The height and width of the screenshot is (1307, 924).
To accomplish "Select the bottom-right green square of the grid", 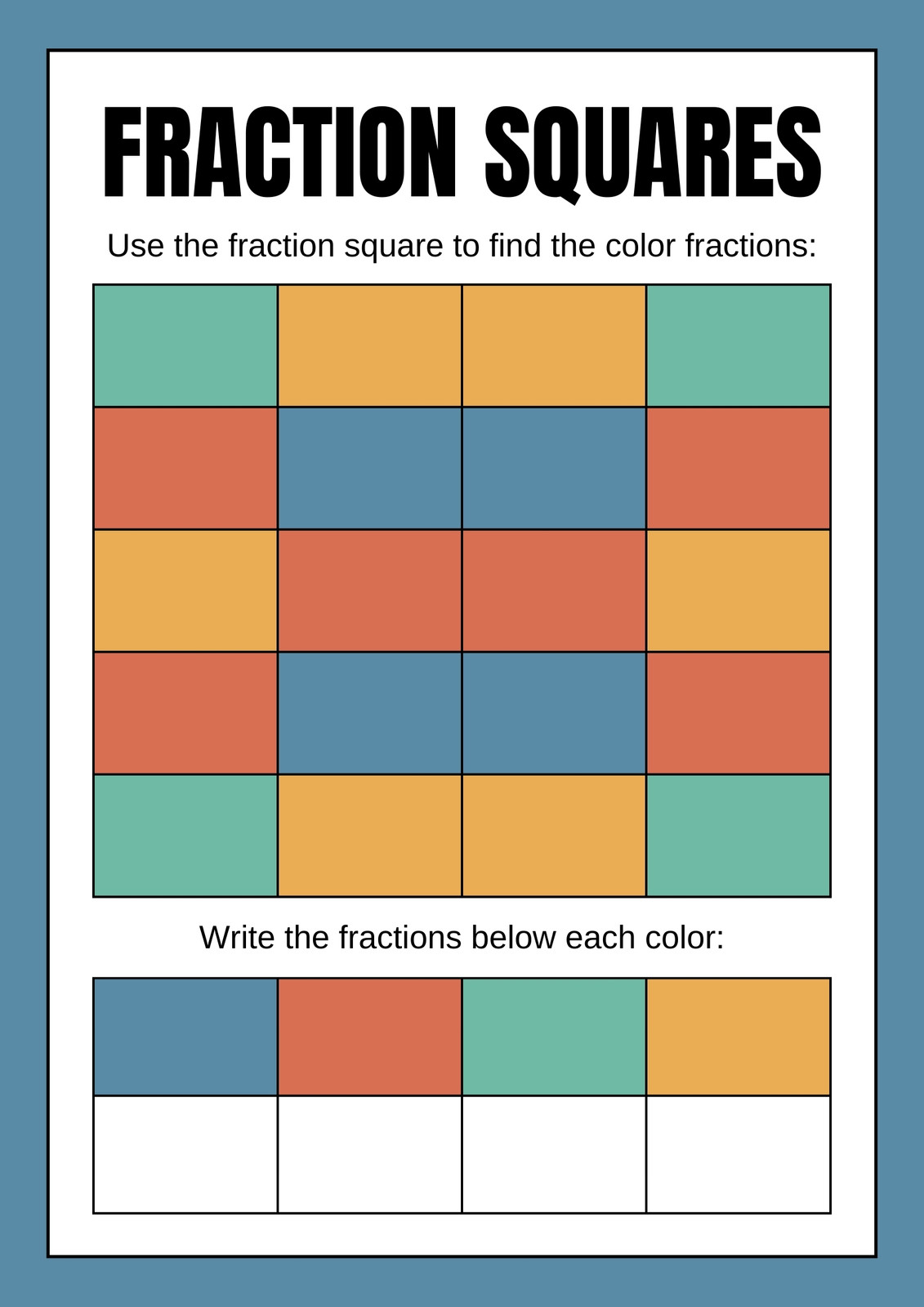I will [739, 836].
